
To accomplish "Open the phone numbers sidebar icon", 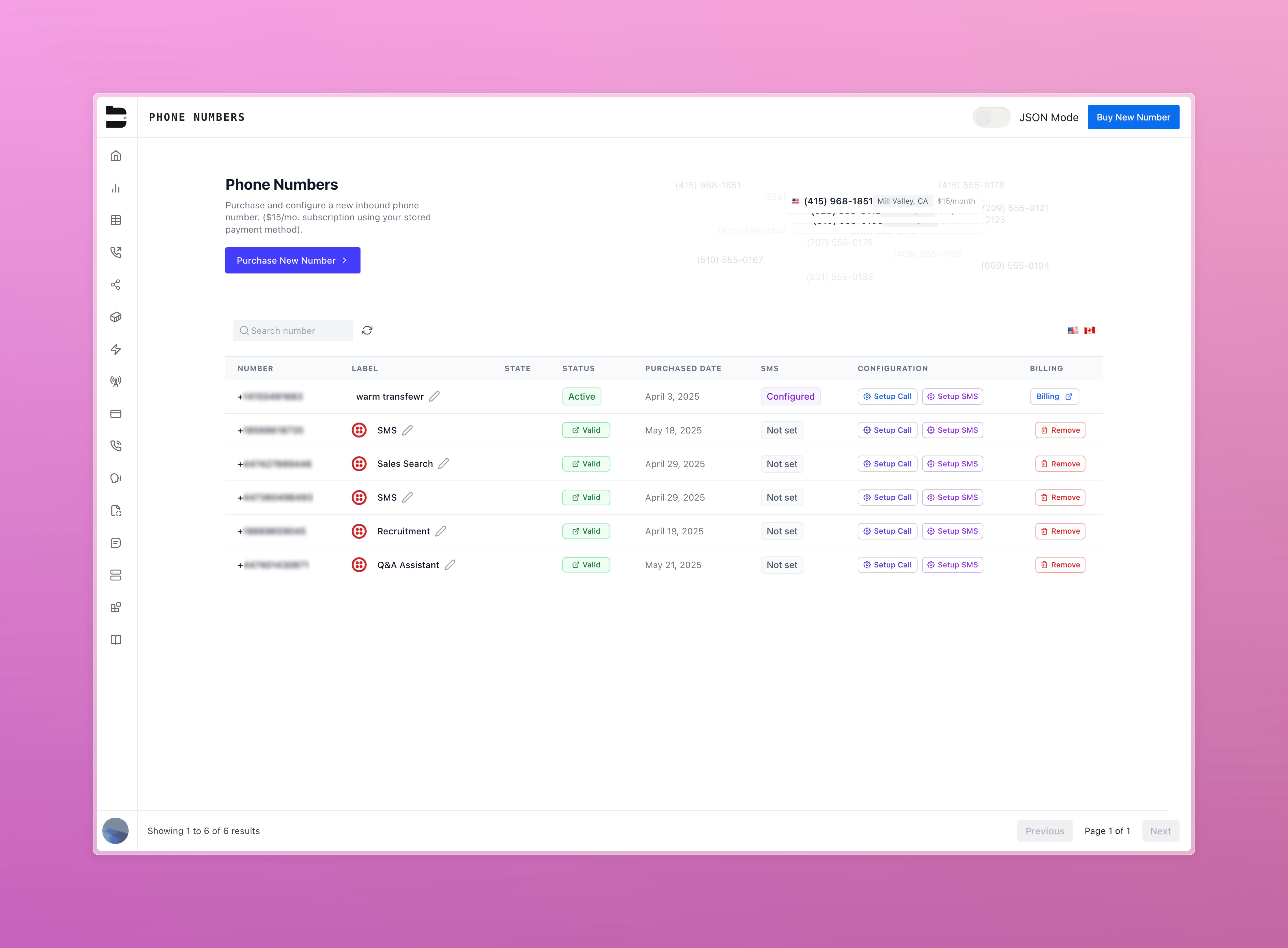I will (x=116, y=446).
